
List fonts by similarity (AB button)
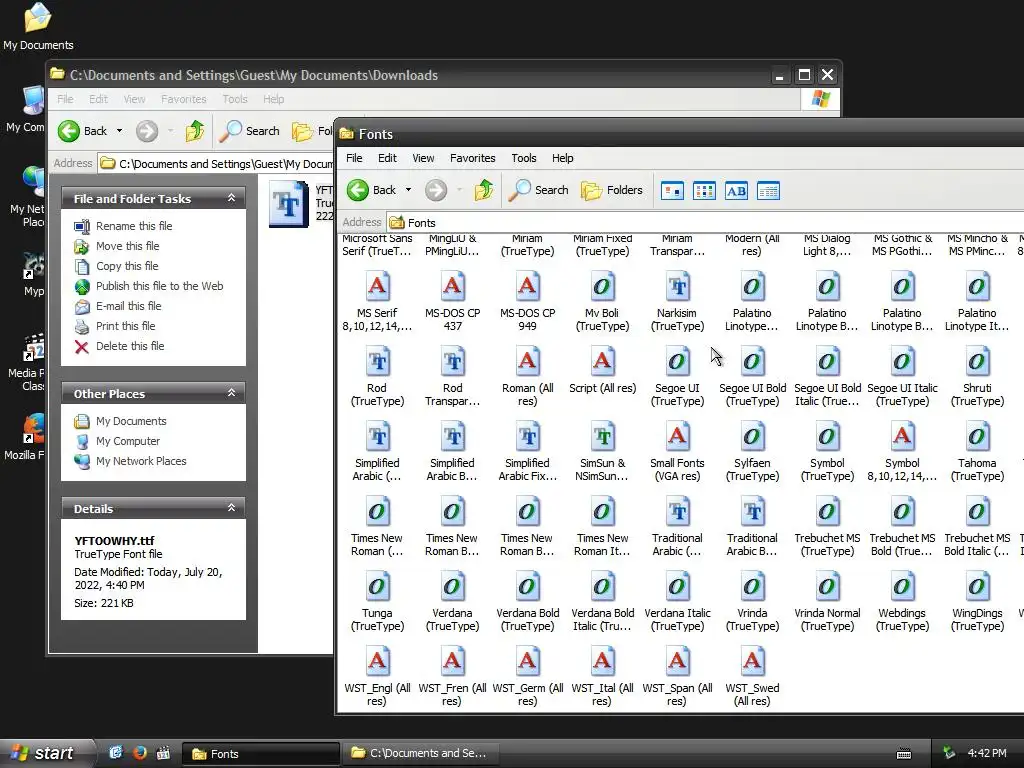tap(736, 191)
